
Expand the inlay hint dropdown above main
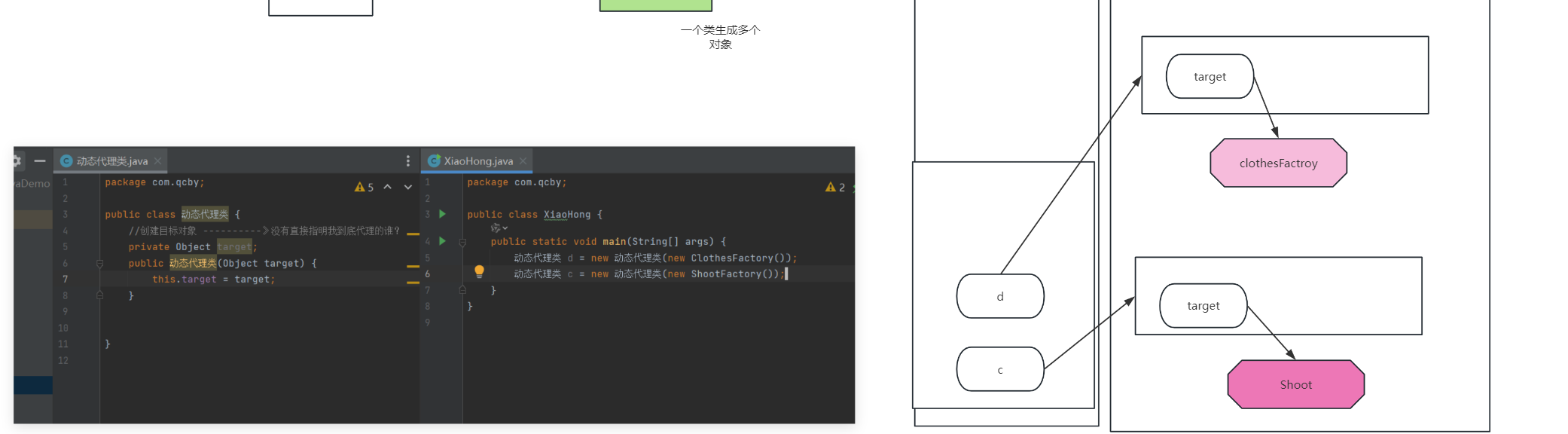[499, 228]
